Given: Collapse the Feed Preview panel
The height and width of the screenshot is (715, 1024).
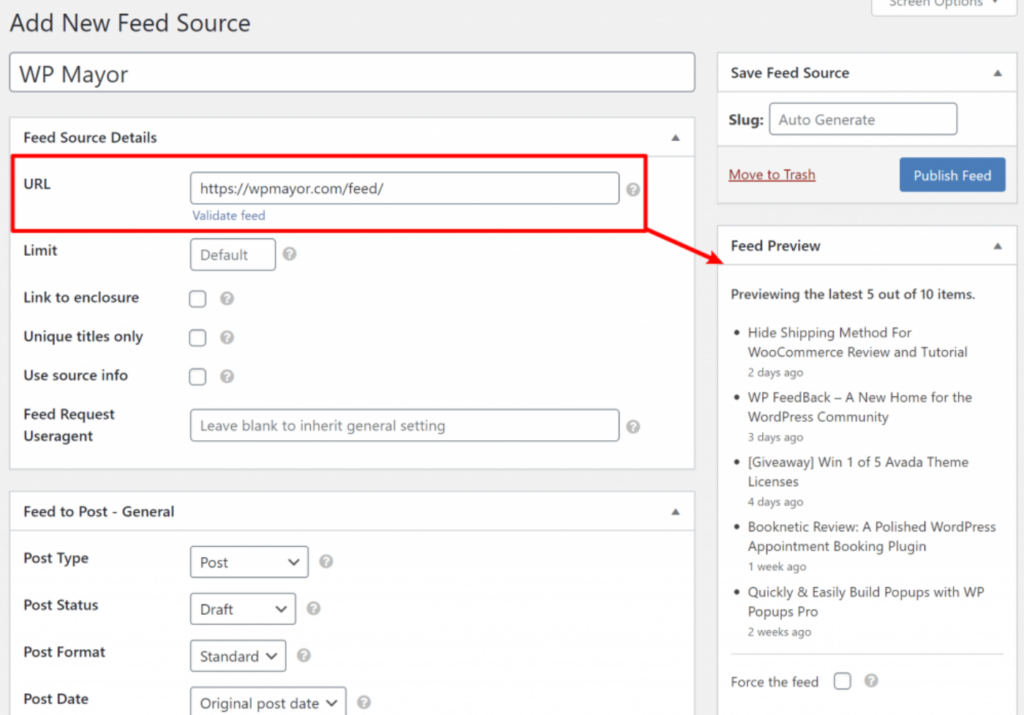Looking at the screenshot, I should coord(997,245).
